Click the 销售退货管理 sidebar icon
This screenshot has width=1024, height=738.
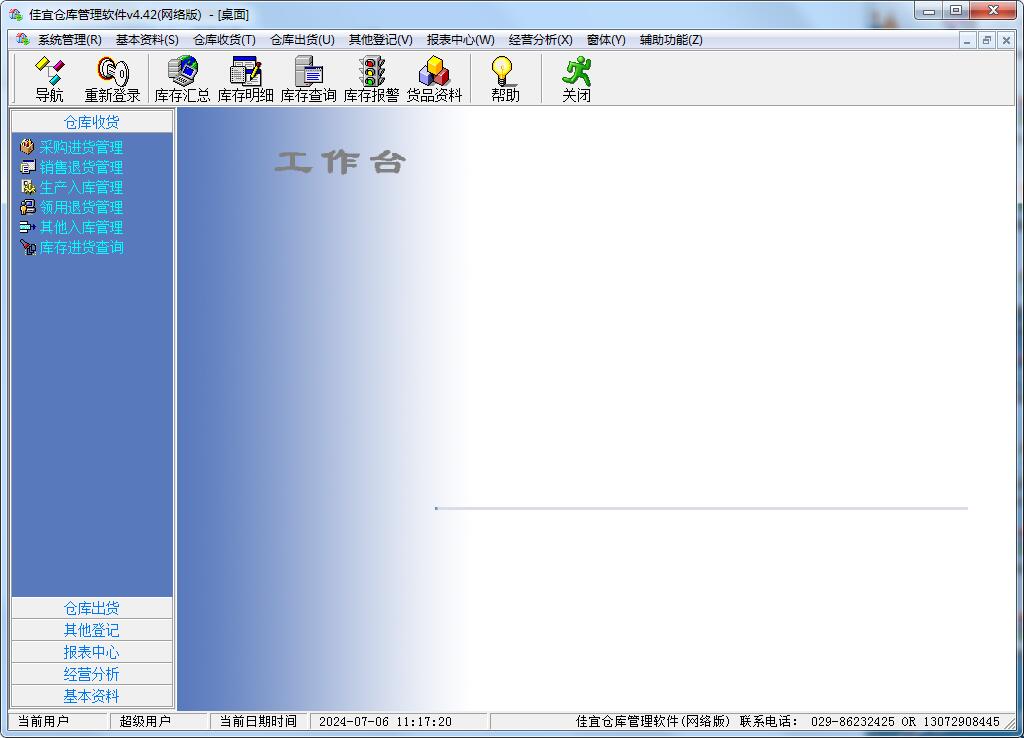27,167
